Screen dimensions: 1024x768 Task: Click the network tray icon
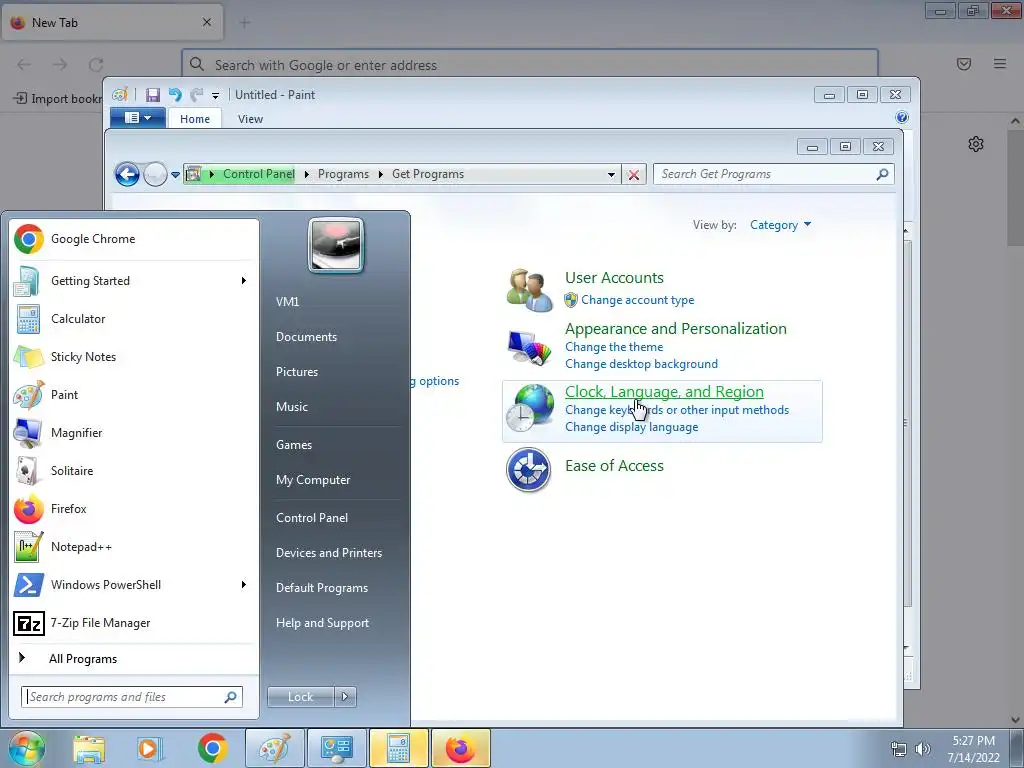899,749
